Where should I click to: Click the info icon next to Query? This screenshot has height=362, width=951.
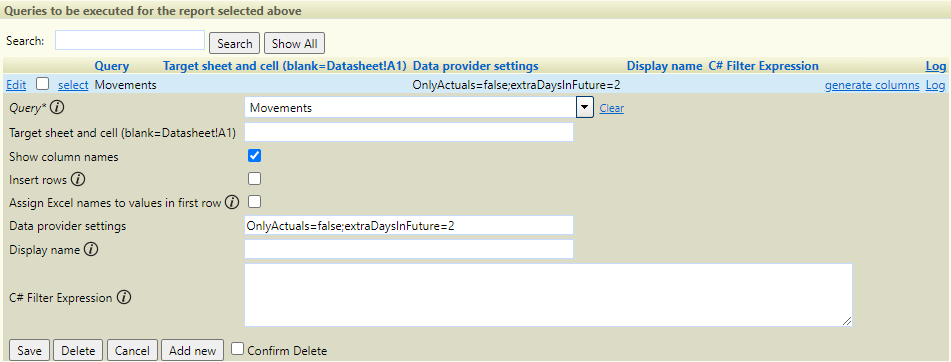tap(58, 109)
